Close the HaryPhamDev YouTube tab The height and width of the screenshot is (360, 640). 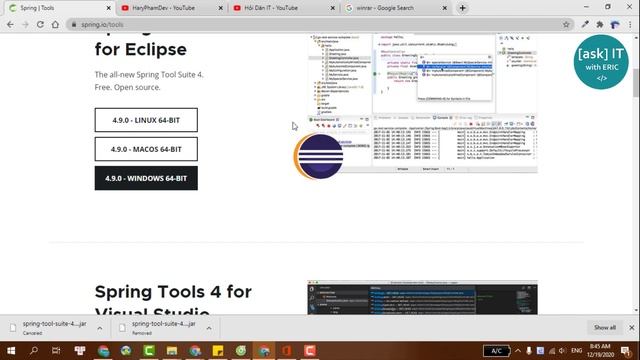point(220,8)
